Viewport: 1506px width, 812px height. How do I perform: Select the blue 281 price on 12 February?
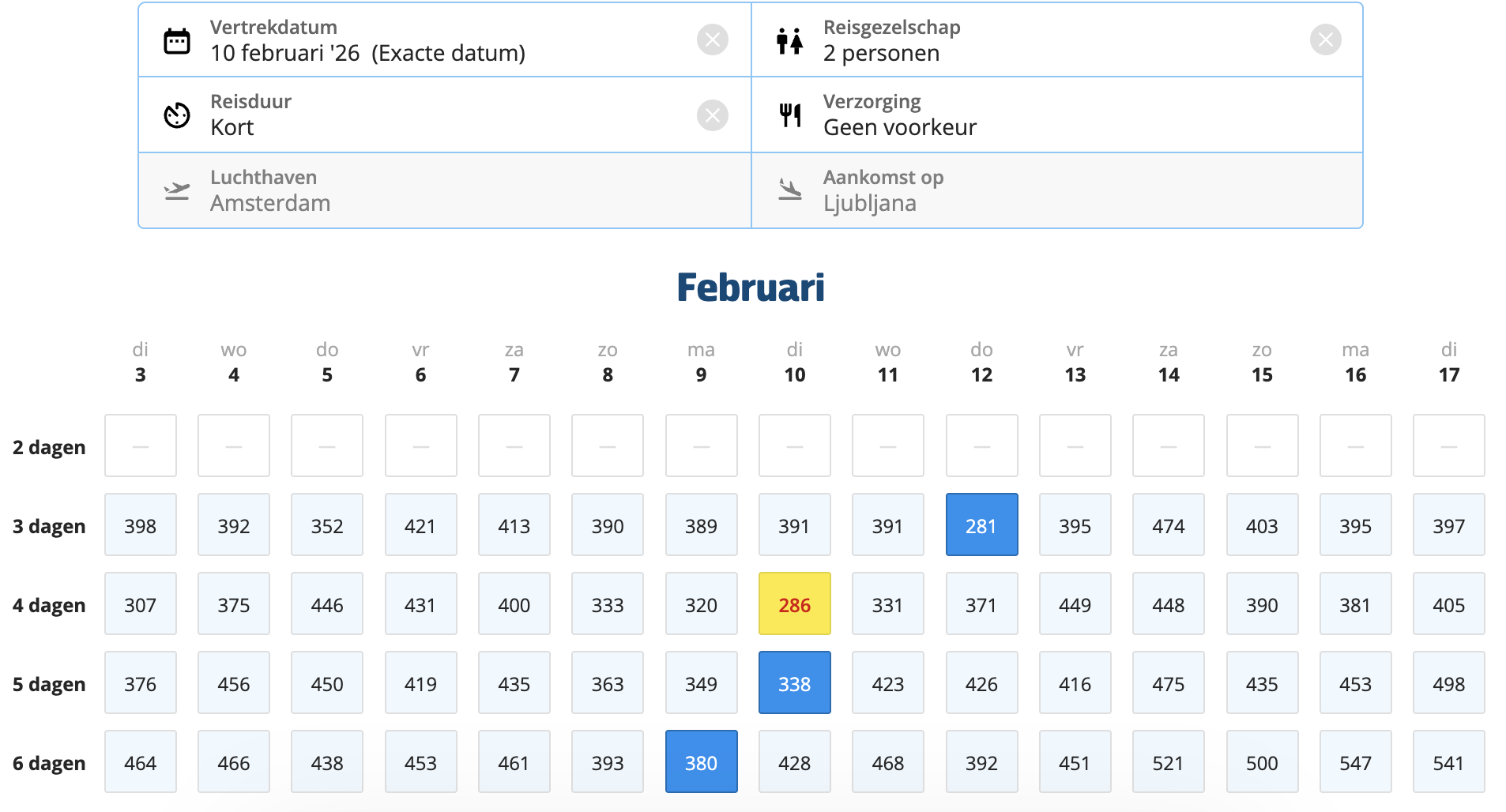coord(981,525)
